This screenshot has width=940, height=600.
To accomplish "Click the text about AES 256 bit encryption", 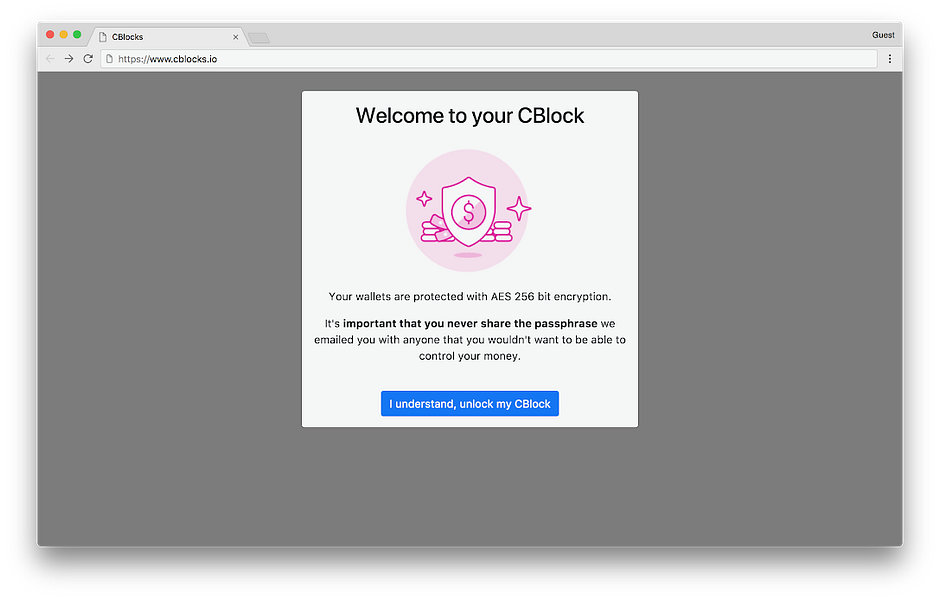I will (x=469, y=296).
